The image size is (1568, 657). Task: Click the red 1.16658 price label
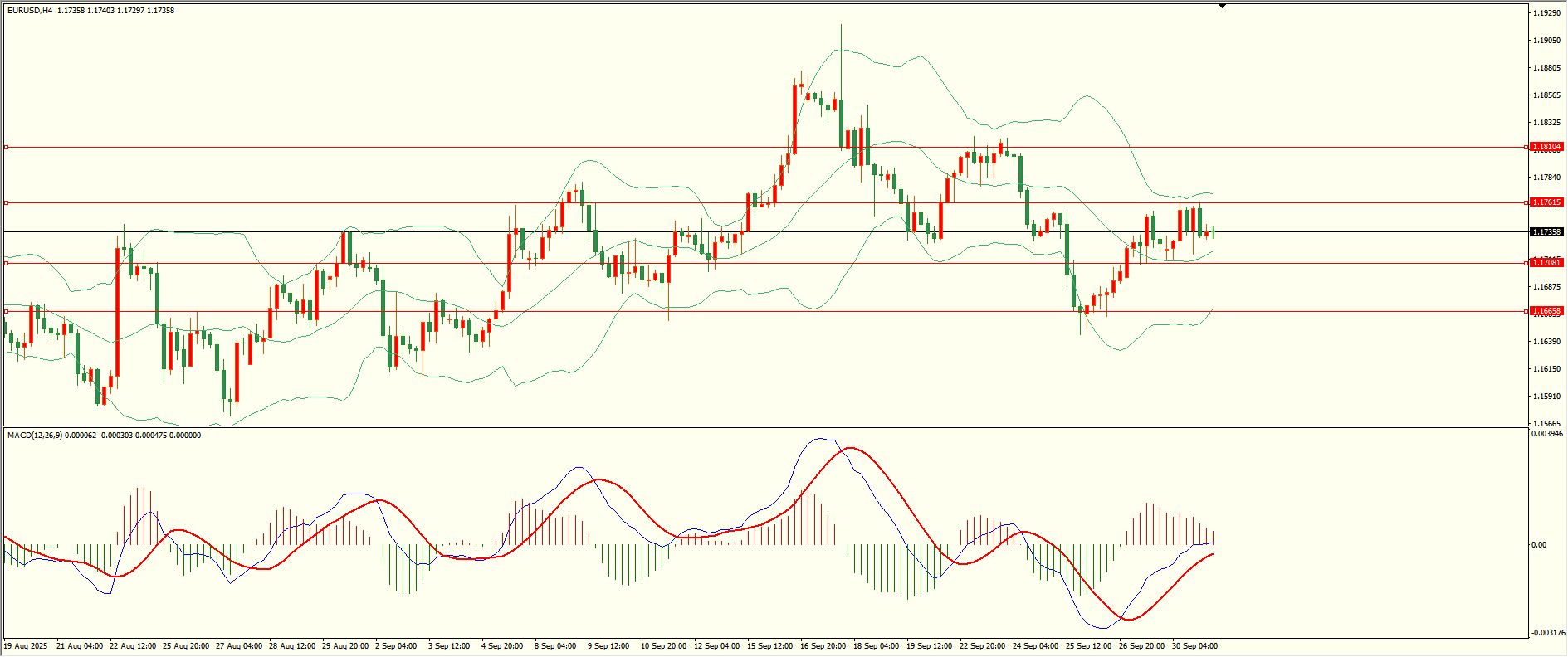1546,311
